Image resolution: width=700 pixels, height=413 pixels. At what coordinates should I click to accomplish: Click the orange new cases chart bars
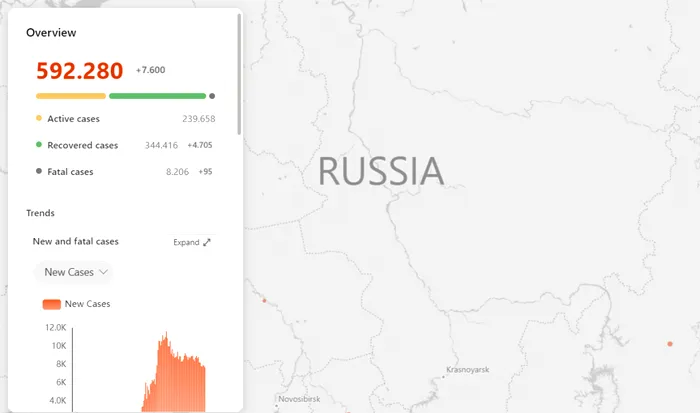tap(179, 380)
